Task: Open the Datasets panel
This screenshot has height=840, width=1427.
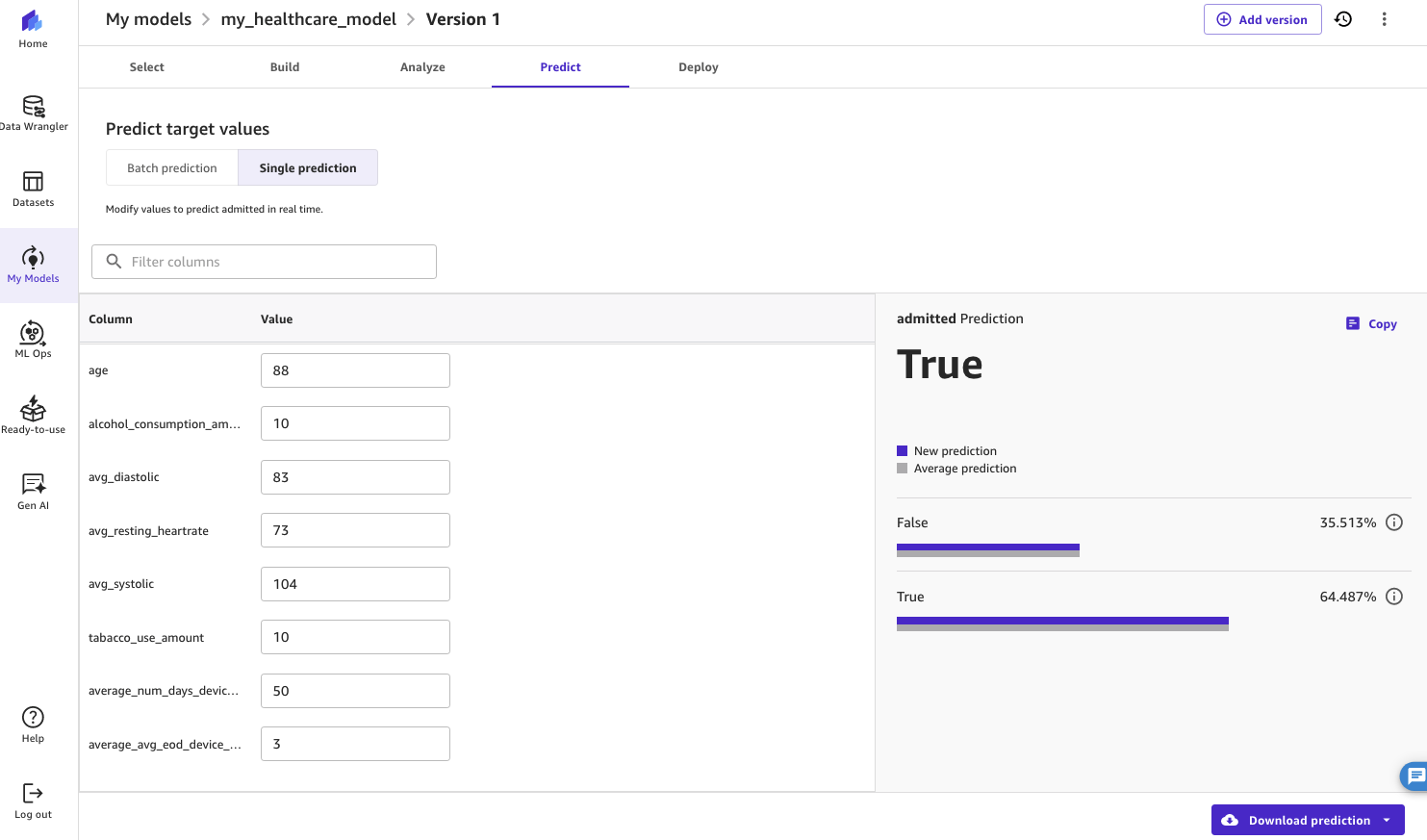Action: click(33, 189)
